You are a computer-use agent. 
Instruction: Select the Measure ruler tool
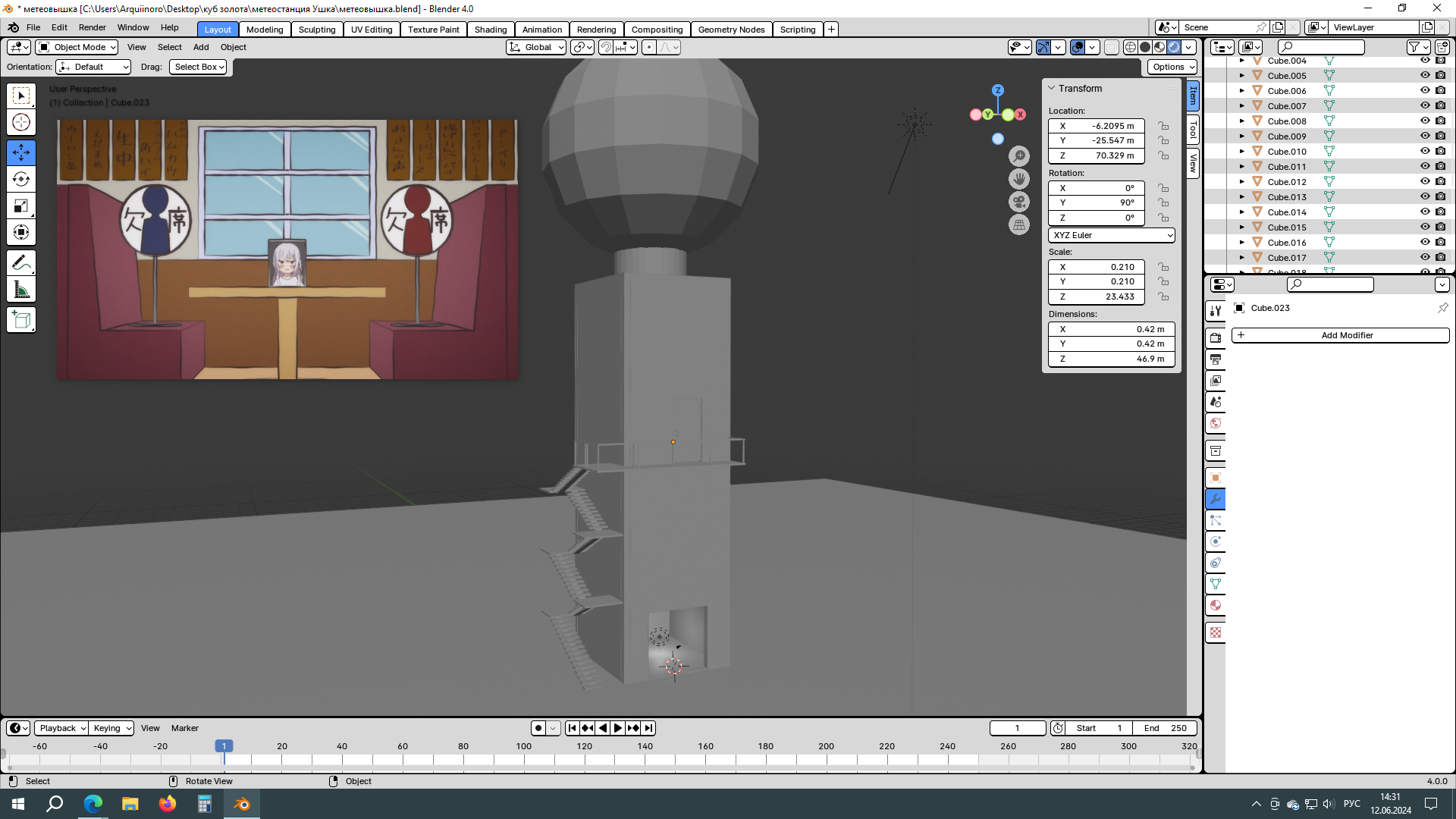point(21,290)
